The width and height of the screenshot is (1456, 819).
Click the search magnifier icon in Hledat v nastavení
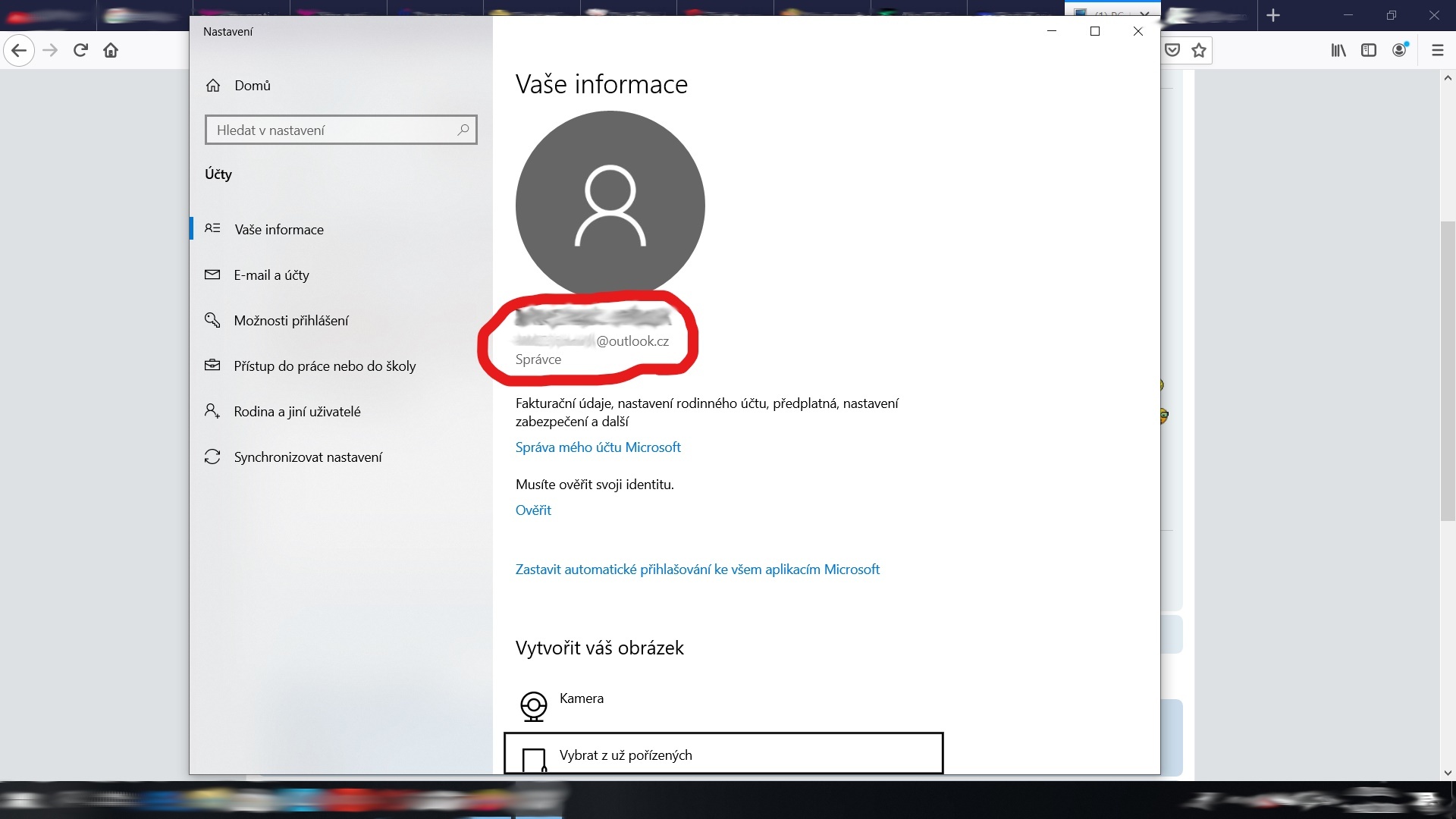click(463, 130)
